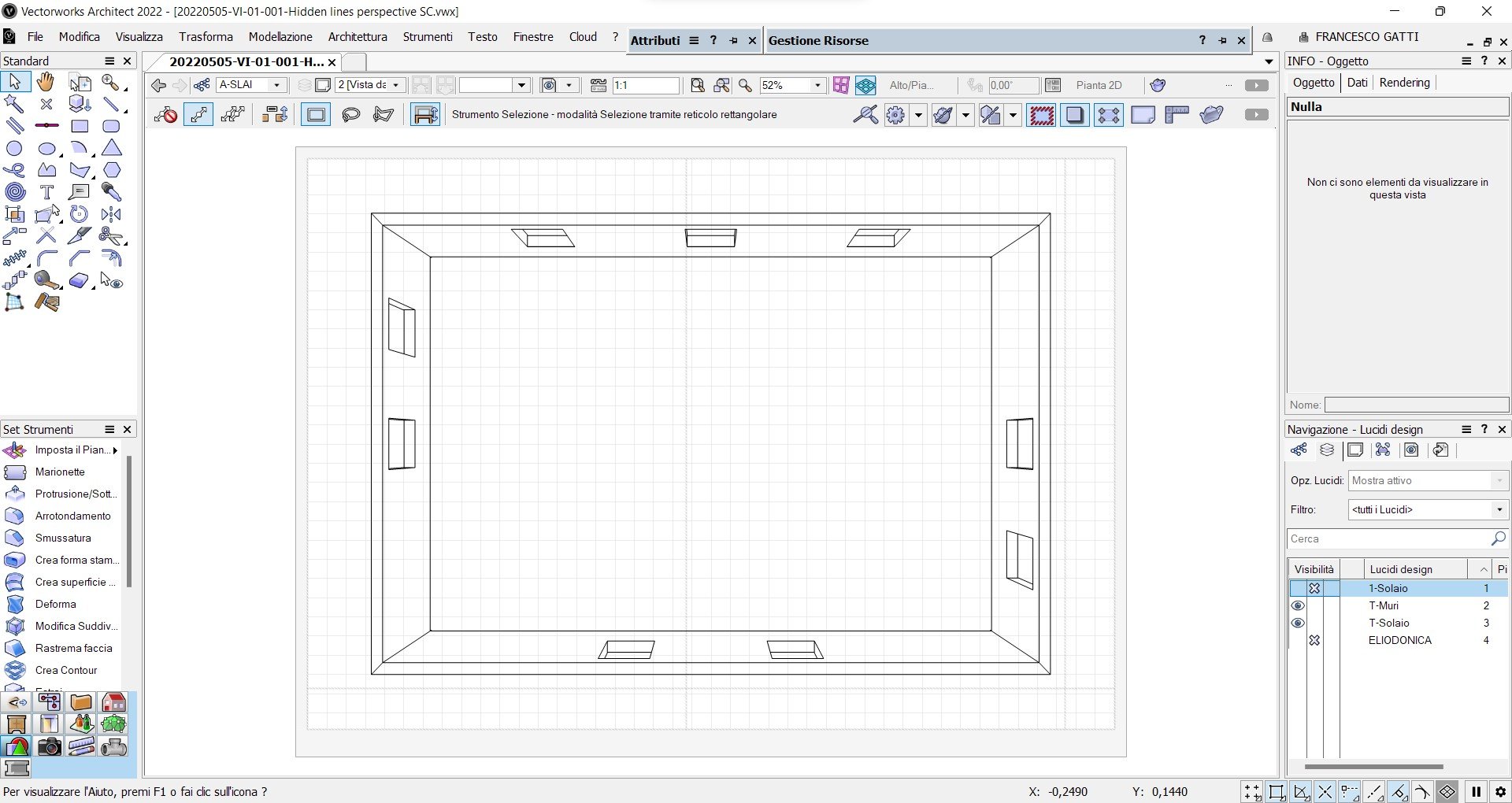This screenshot has width=1512, height=803.
Task: Open the 52% zoom level dropdown
Action: [x=817, y=85]
